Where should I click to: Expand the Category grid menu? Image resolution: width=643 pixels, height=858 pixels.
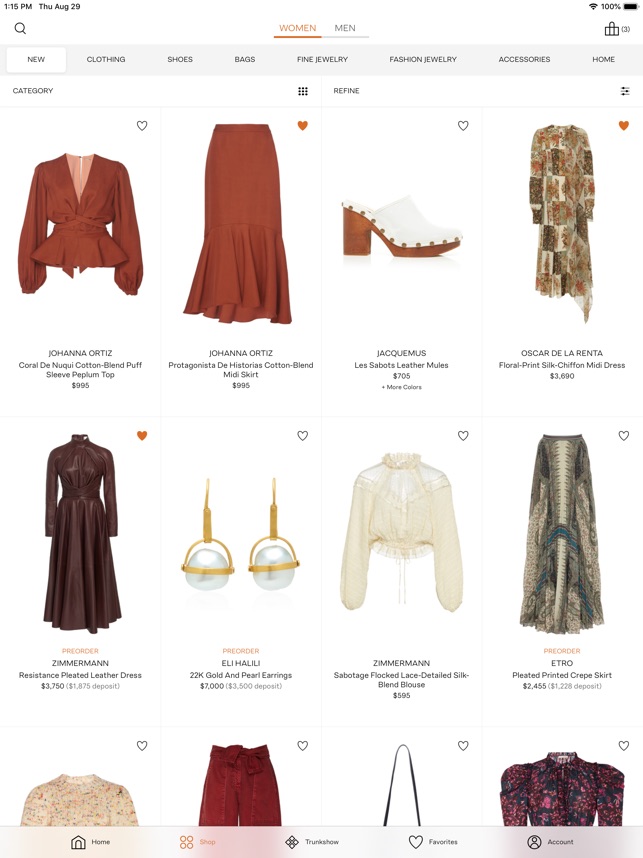coord(303,91)
